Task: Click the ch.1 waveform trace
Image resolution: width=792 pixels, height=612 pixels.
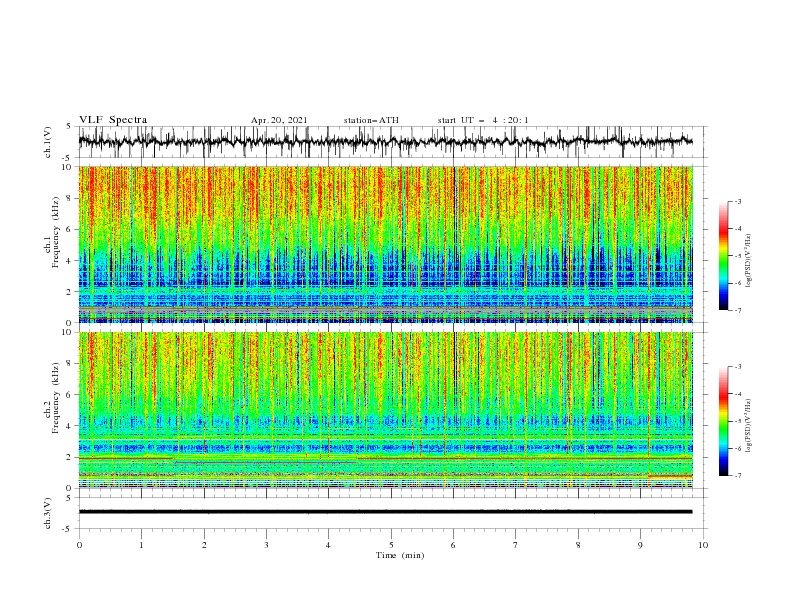Action: [385, 142]
